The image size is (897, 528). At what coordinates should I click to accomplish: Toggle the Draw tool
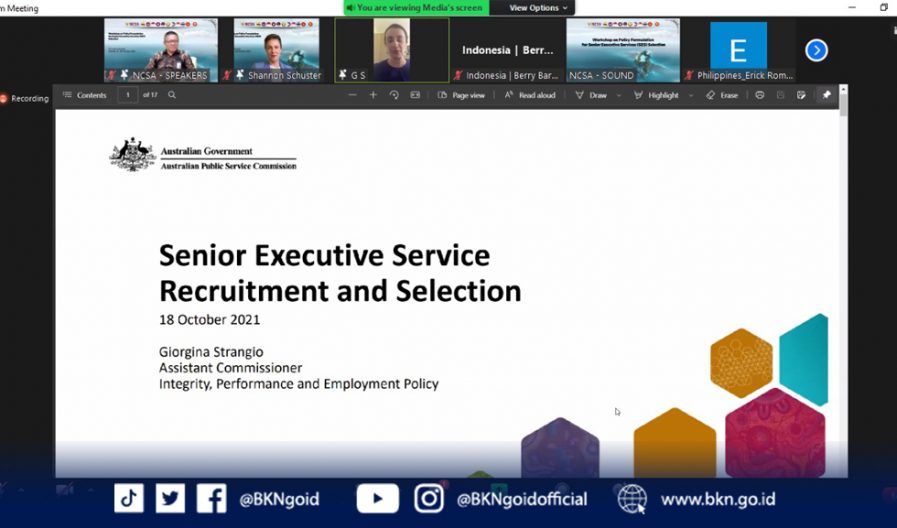pos(591,95)
